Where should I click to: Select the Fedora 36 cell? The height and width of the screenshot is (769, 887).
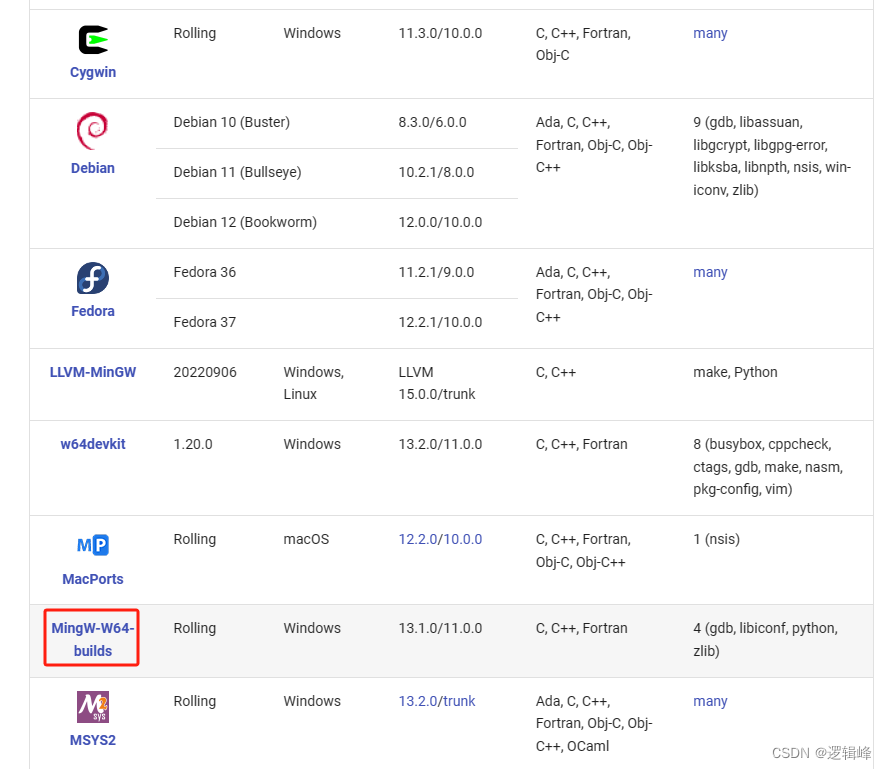pos(204,272)
